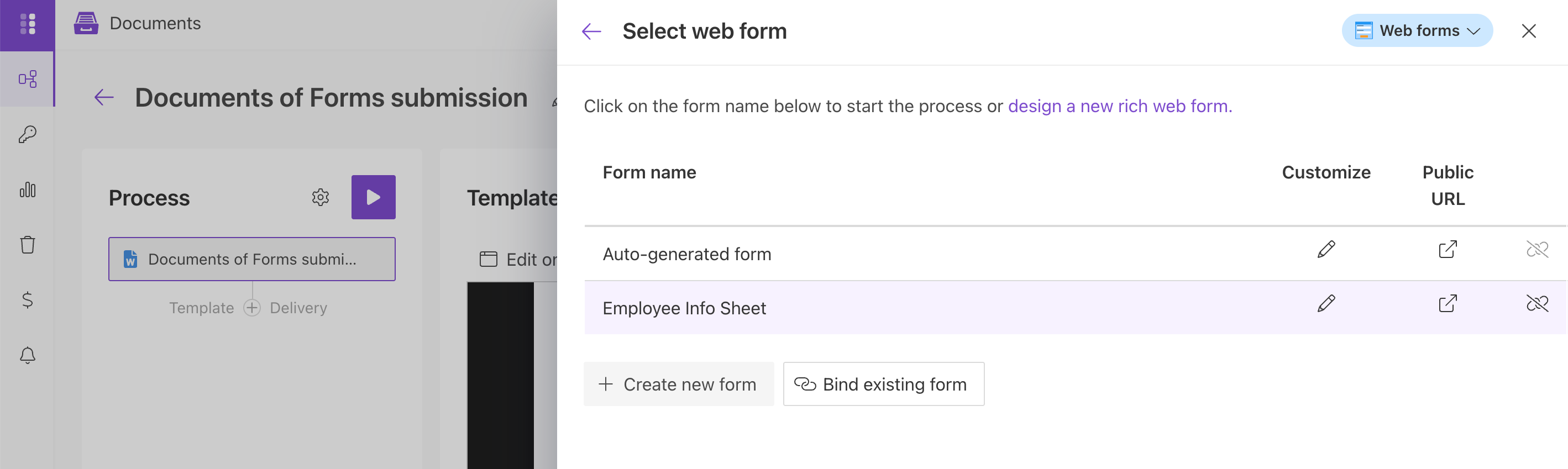The height and width of the screenshot is (469, 1568).
Task: Customize Auto-generated form pencil icon
Action: pos(1326,249)
